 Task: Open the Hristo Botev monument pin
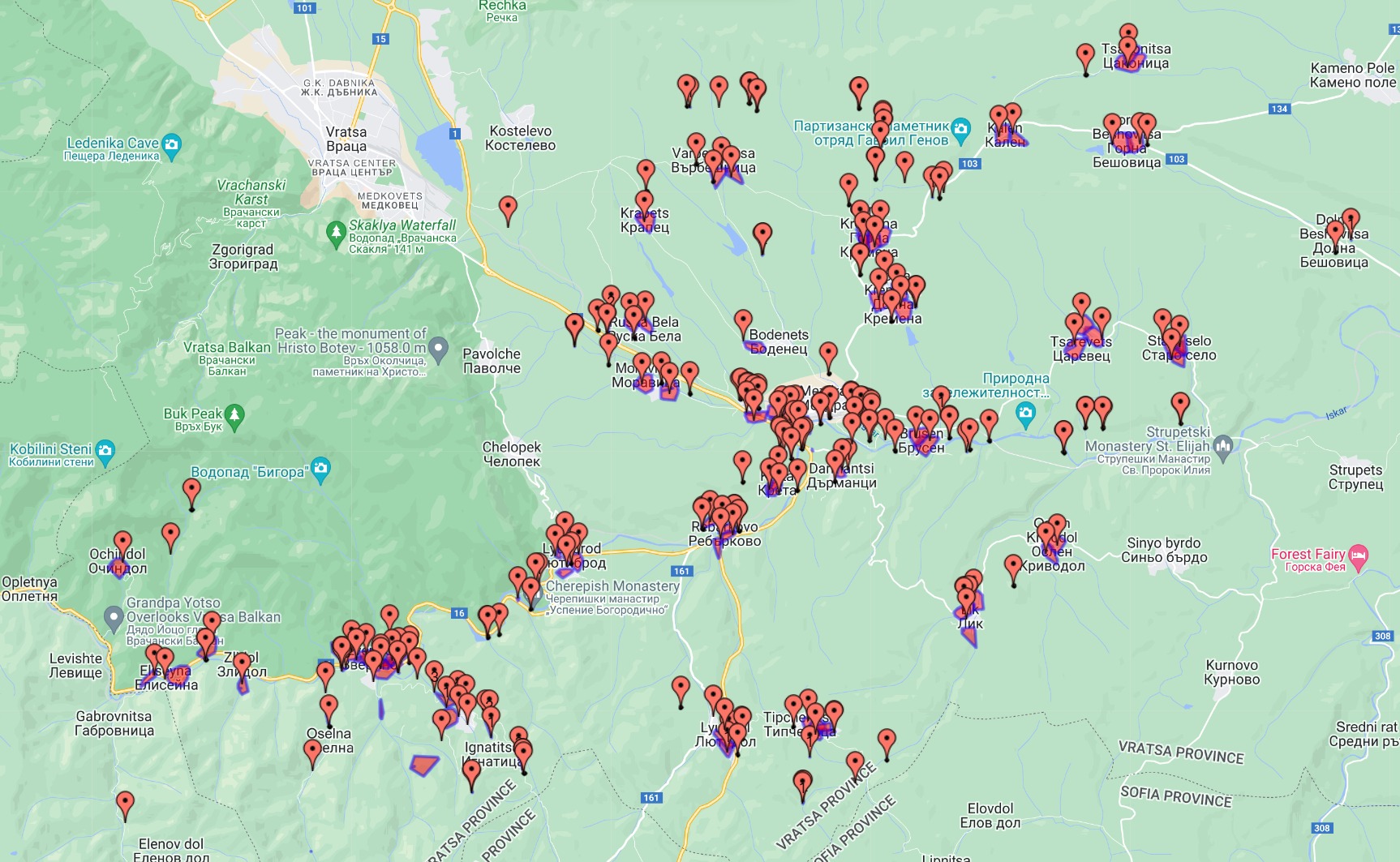pyautogui.click(x=438, y=349)
